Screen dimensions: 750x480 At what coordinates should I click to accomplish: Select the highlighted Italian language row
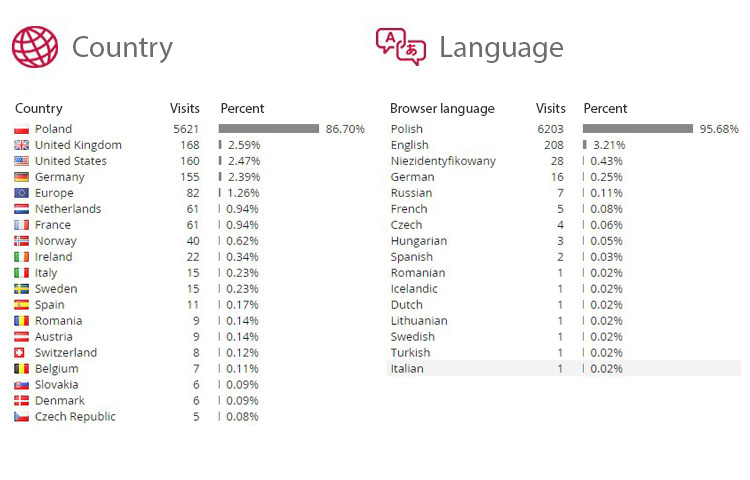564,368
